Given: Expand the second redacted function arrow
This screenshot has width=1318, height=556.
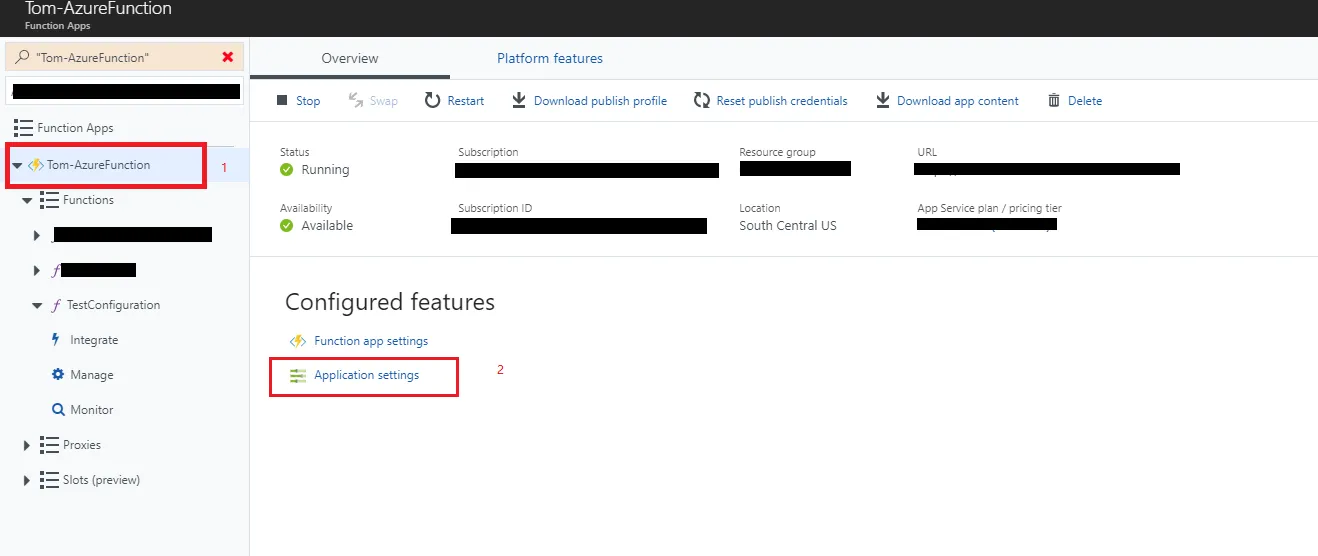Looking at the screenshot, I should [x=37, y=270].
